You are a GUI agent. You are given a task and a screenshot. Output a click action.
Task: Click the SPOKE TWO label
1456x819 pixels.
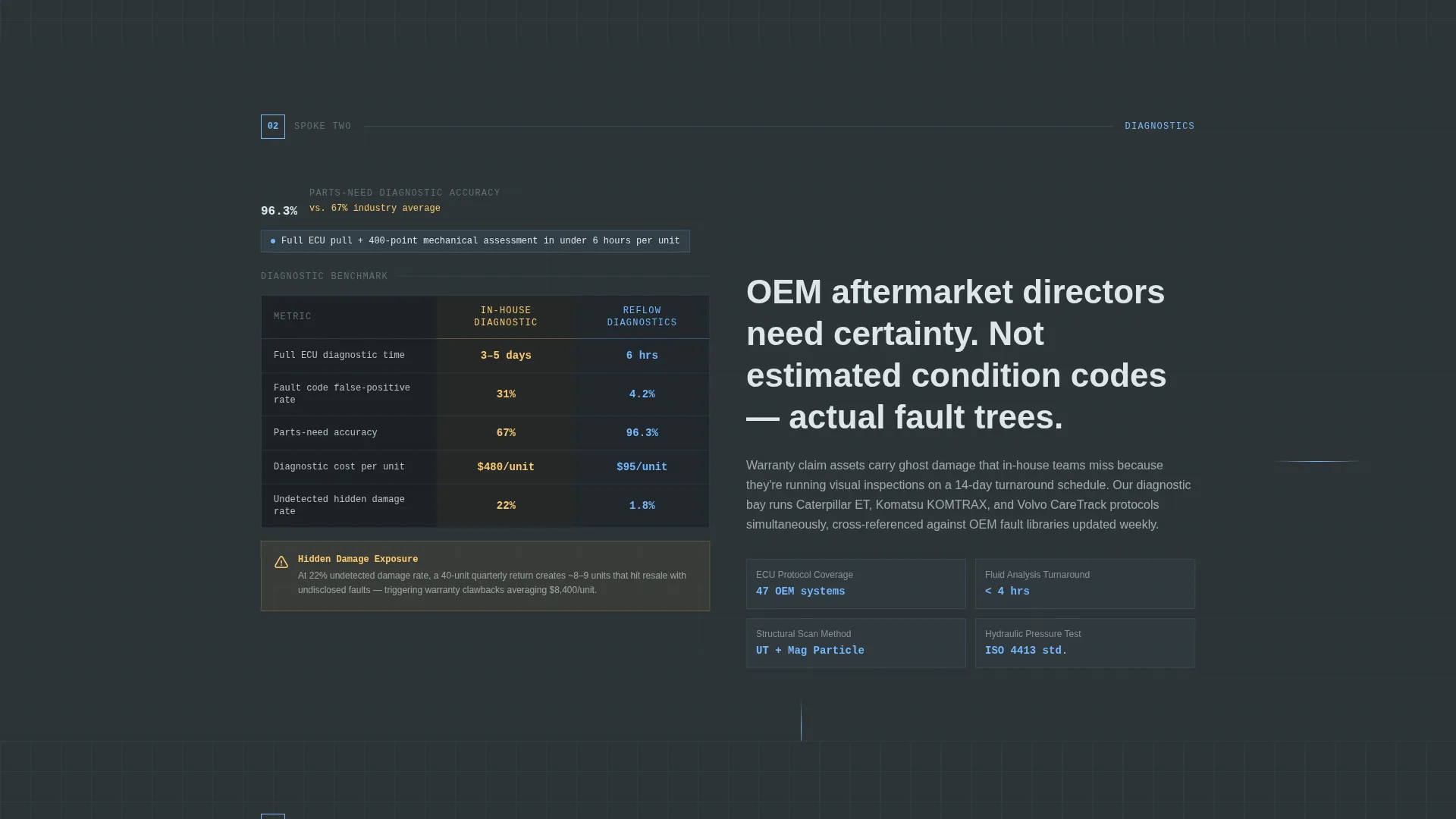322,127
